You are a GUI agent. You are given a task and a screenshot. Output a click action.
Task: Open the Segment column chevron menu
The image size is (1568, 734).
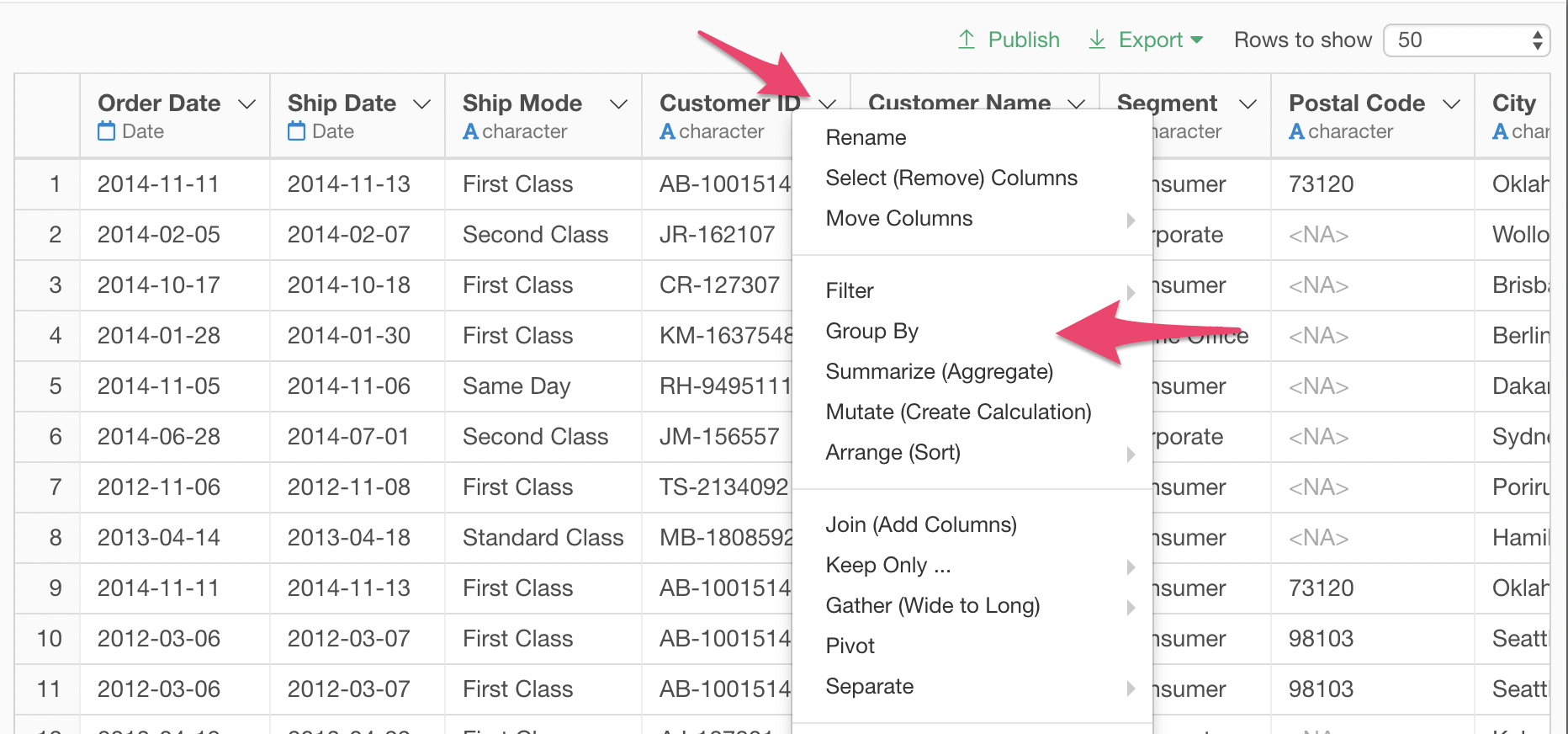pos(1248,104)
